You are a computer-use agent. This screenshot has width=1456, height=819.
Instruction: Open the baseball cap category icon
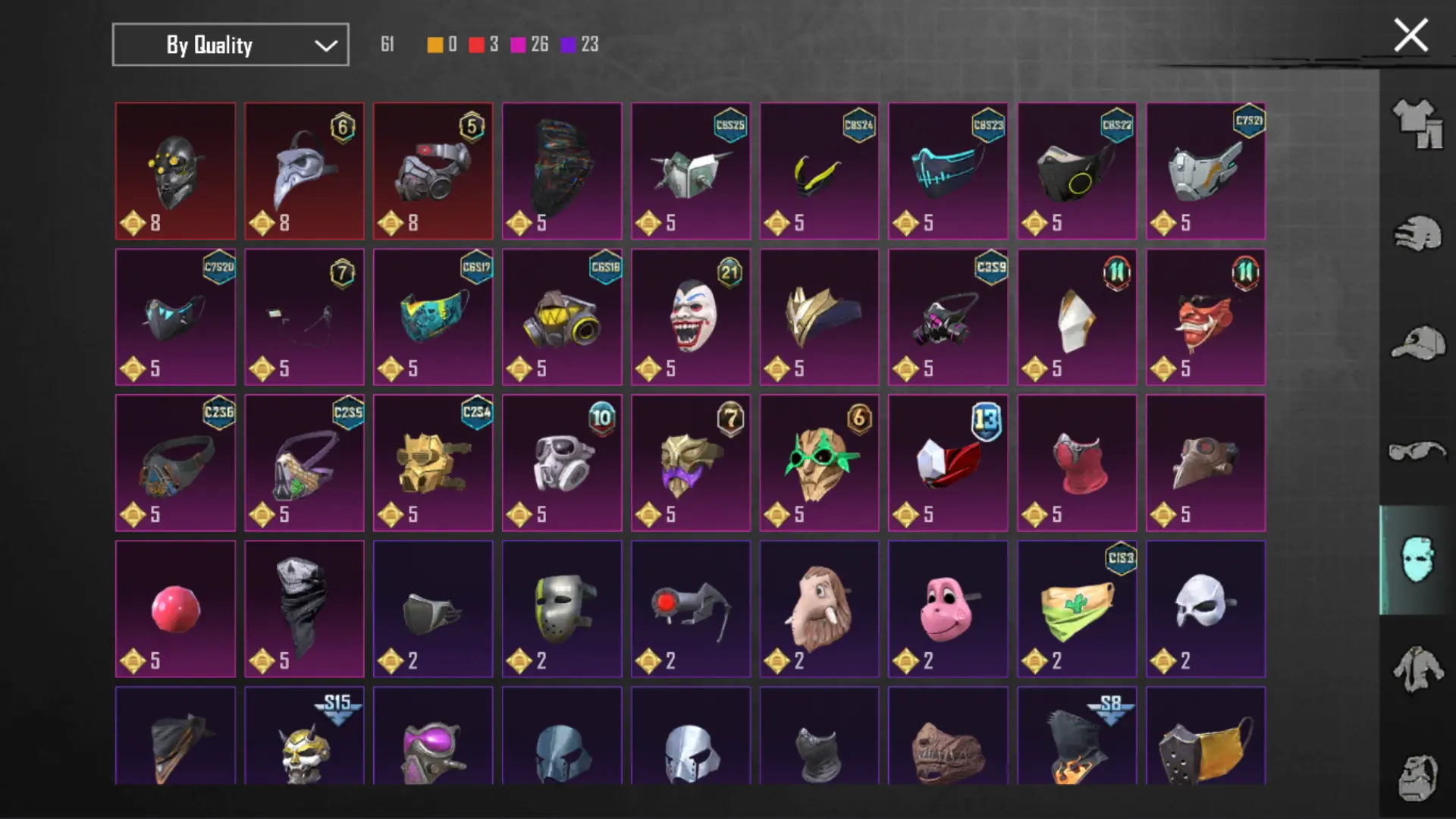tap(1417, 343)
